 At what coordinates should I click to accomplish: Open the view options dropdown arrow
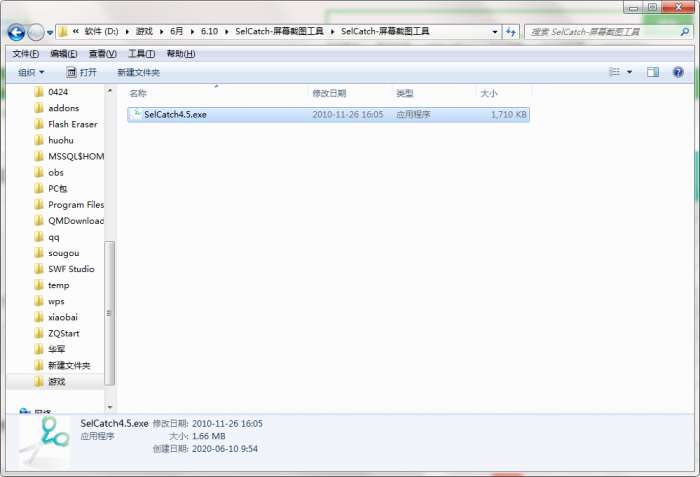tap(629, 72)
